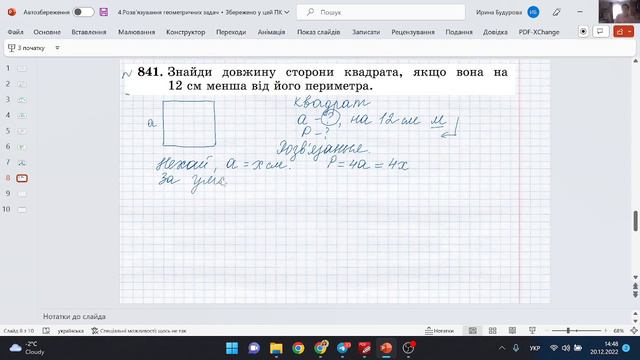This screenshot has height=360, width=640.
Task: Toggle the Автозбереження switch
Action: pyautogui.click(x=83, y=12)
